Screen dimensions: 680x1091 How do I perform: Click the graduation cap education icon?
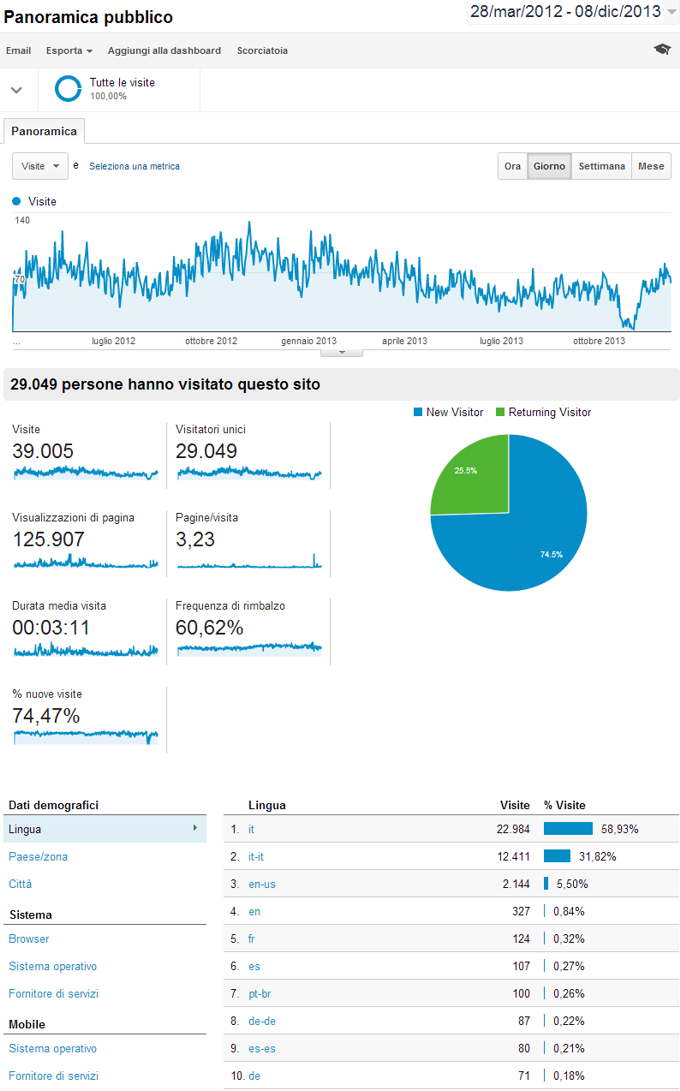[x=662, y=49]
